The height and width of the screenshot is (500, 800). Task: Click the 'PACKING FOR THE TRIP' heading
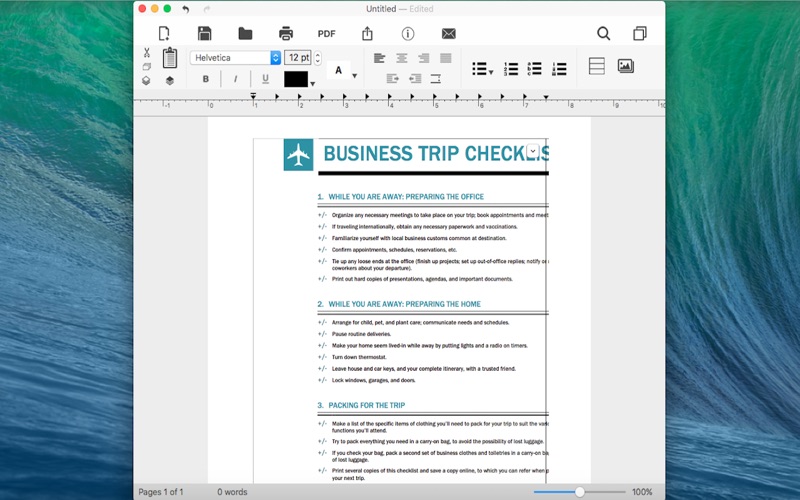pos(367,405)
